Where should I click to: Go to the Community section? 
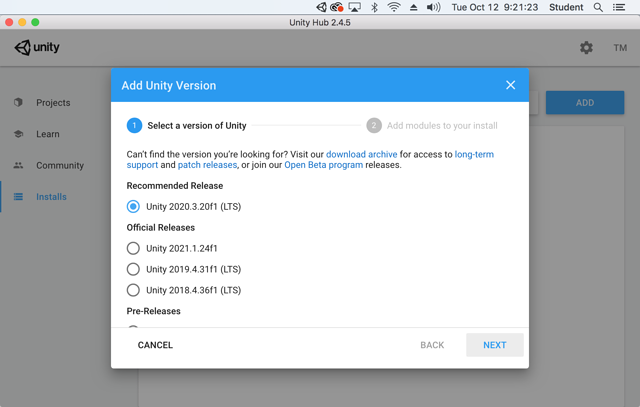(60, 165)
